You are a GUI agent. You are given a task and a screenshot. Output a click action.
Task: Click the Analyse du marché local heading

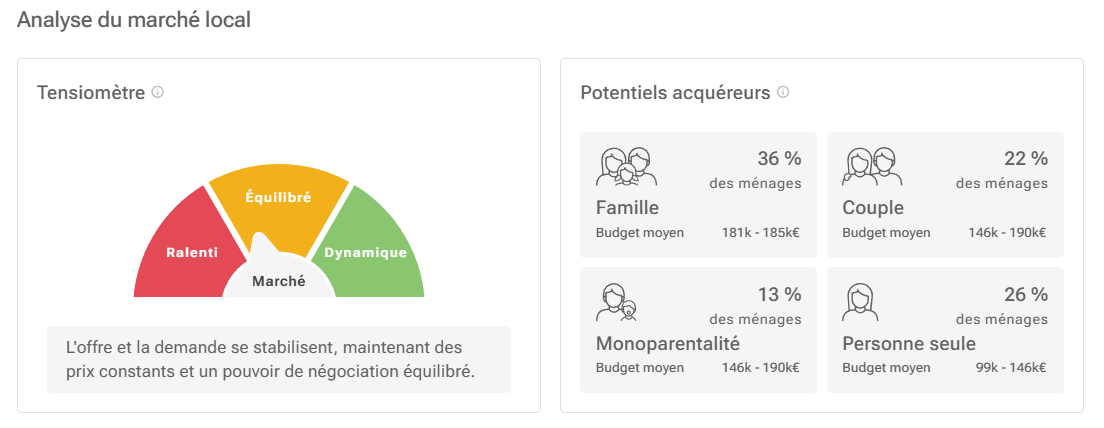[134, 20]
